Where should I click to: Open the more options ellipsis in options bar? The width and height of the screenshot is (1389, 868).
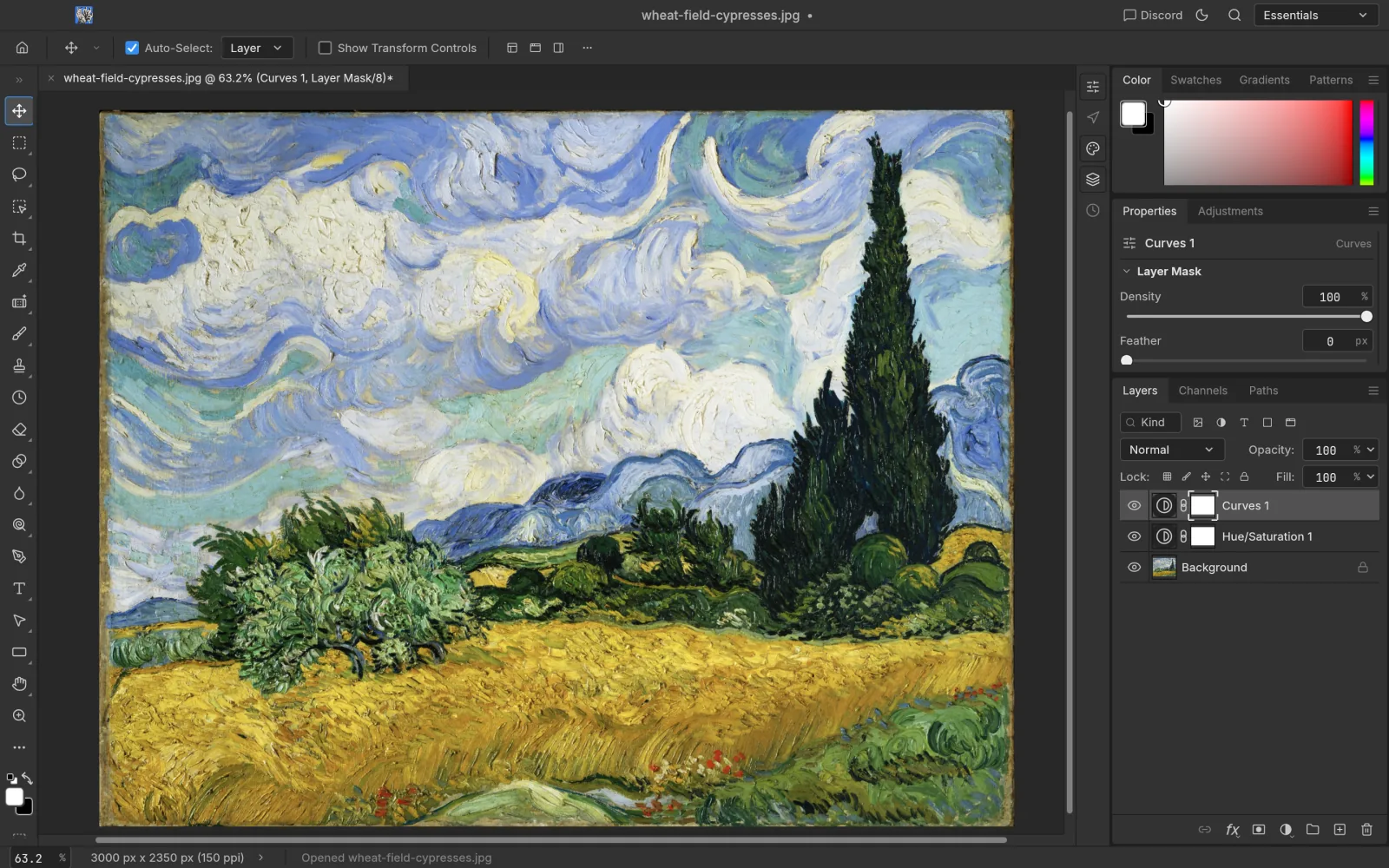[x=587, y=48]
